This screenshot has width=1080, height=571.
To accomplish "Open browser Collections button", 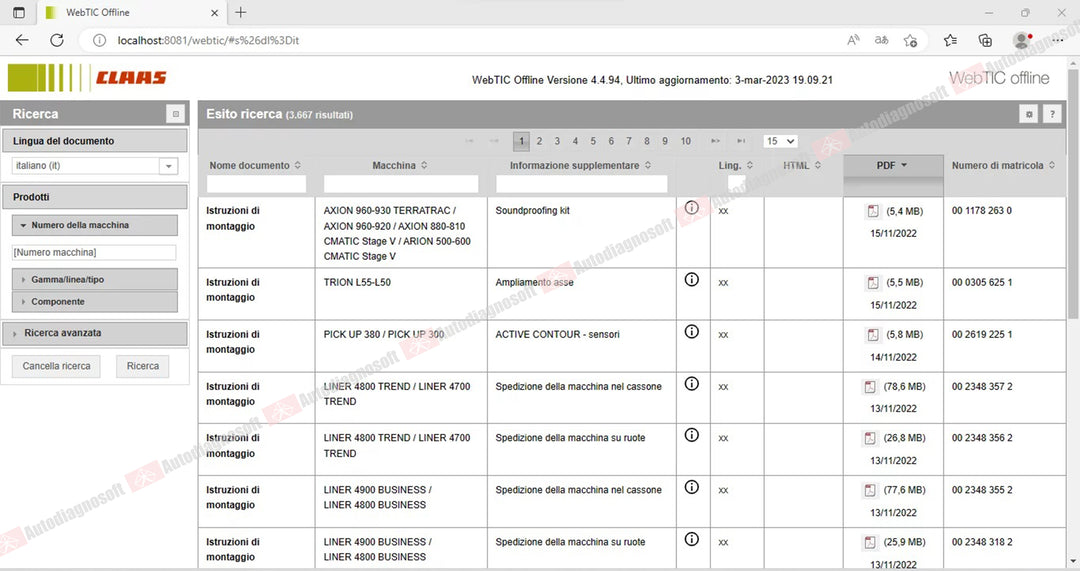I will click(x=986, y=41).
